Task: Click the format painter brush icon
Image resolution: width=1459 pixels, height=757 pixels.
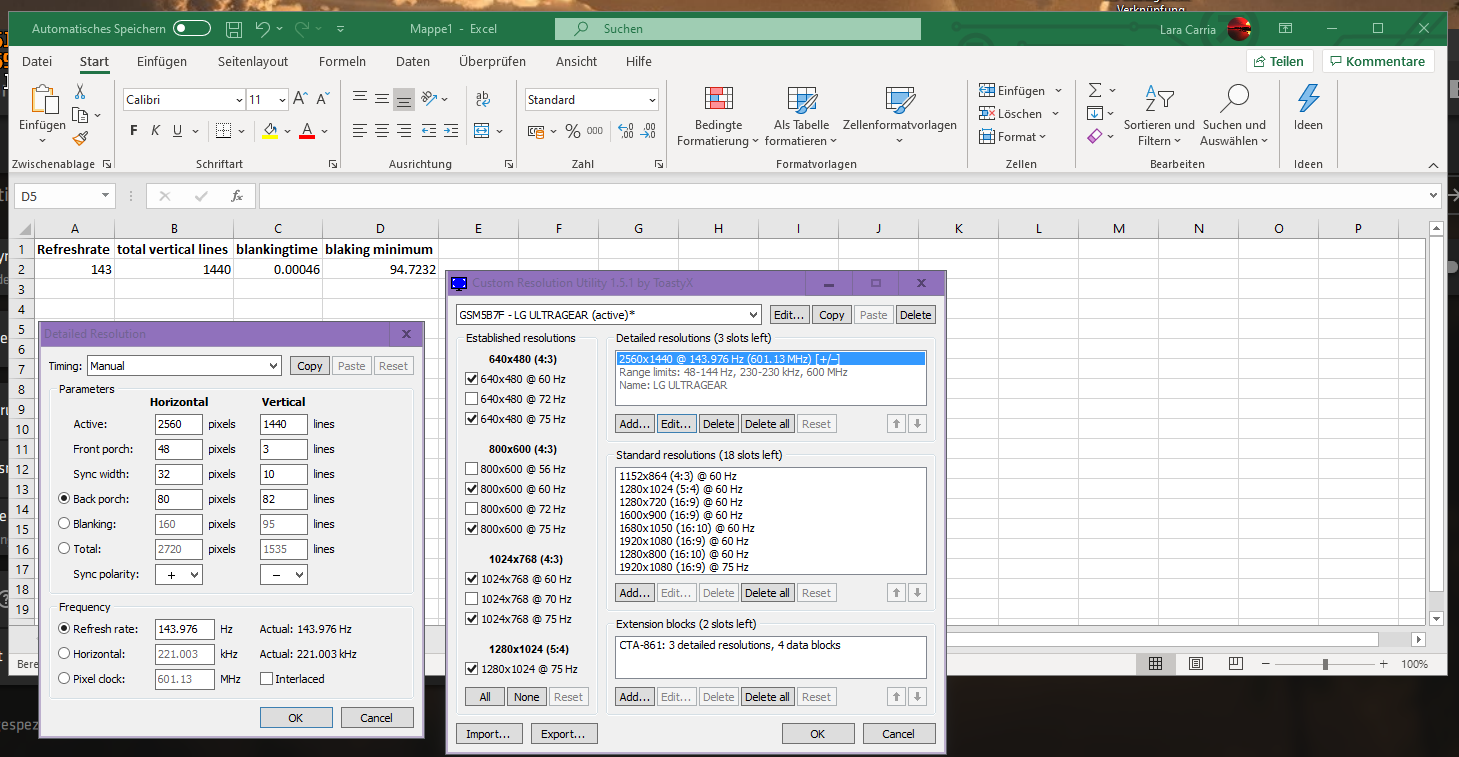Action: coord(80,139)
